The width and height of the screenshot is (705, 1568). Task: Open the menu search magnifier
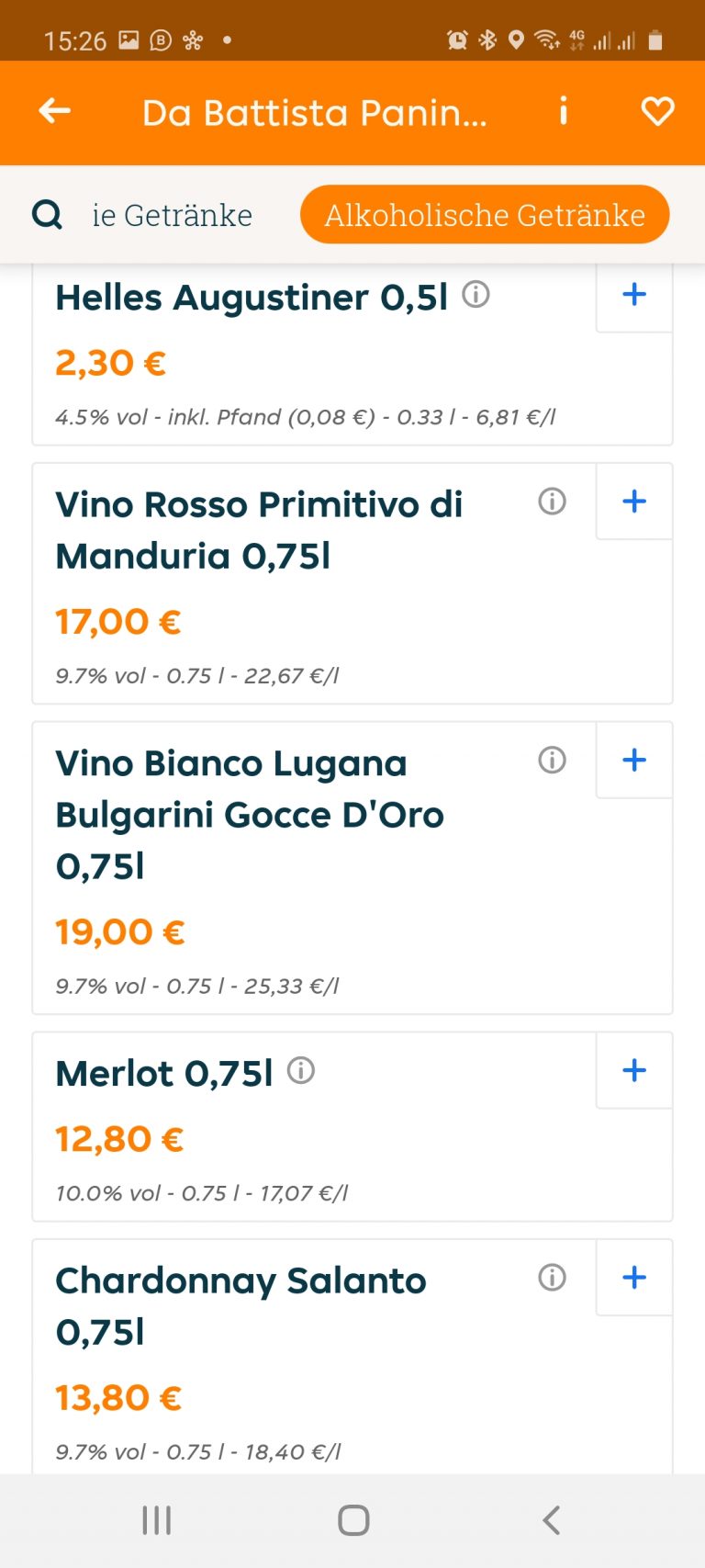click(x=47, y=215)
